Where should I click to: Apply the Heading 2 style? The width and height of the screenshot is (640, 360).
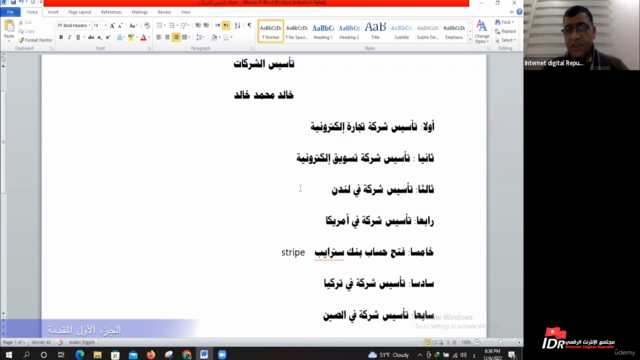349,31
